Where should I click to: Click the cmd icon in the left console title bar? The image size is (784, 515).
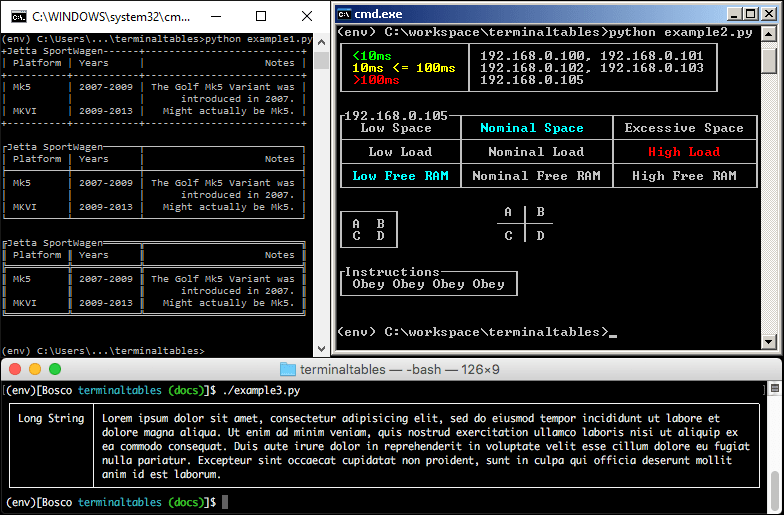pos(18,16)
